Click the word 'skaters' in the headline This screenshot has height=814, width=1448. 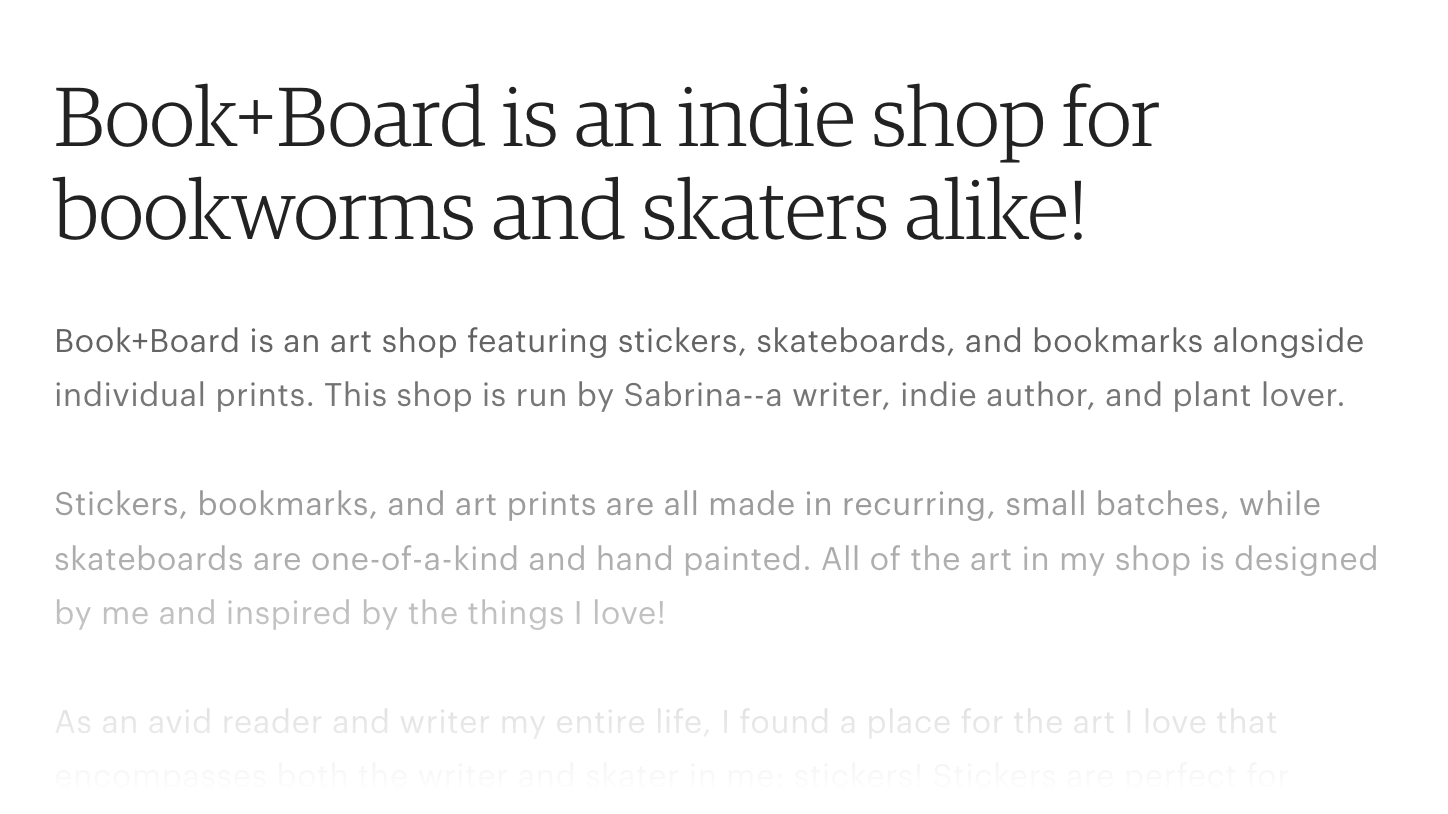(764, 211)
